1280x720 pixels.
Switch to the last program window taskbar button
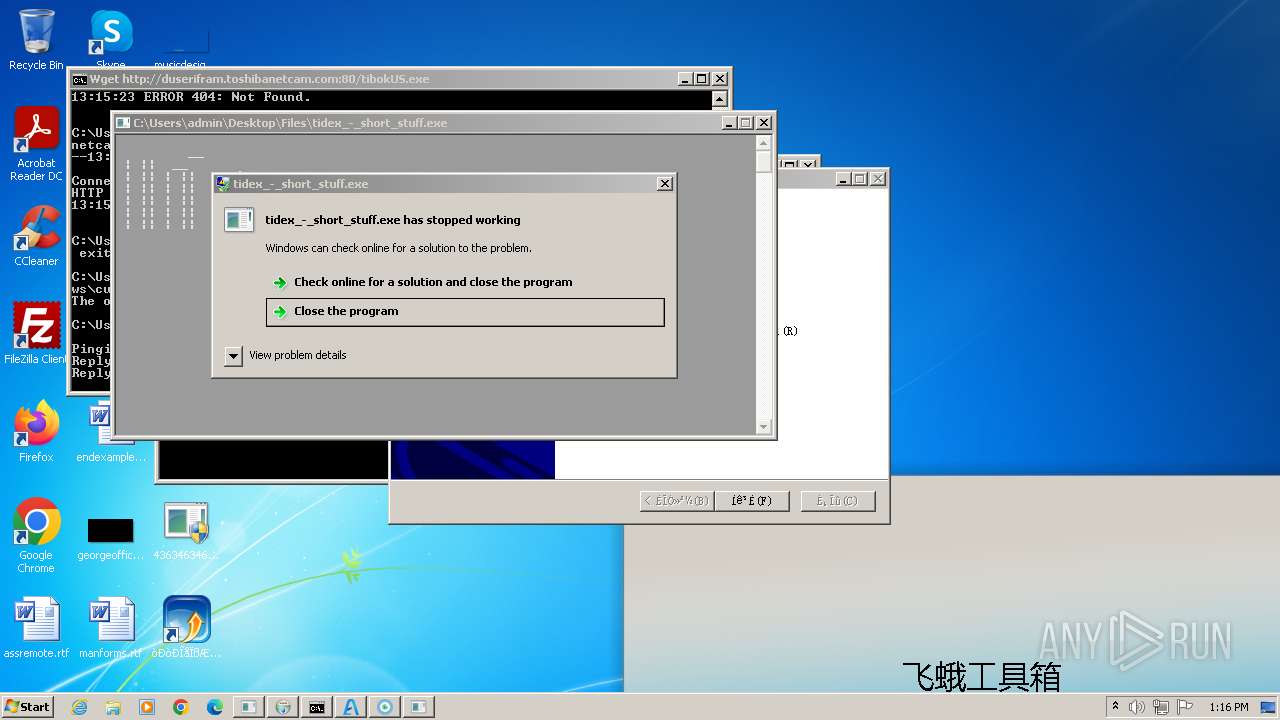[x=419, y=707]
